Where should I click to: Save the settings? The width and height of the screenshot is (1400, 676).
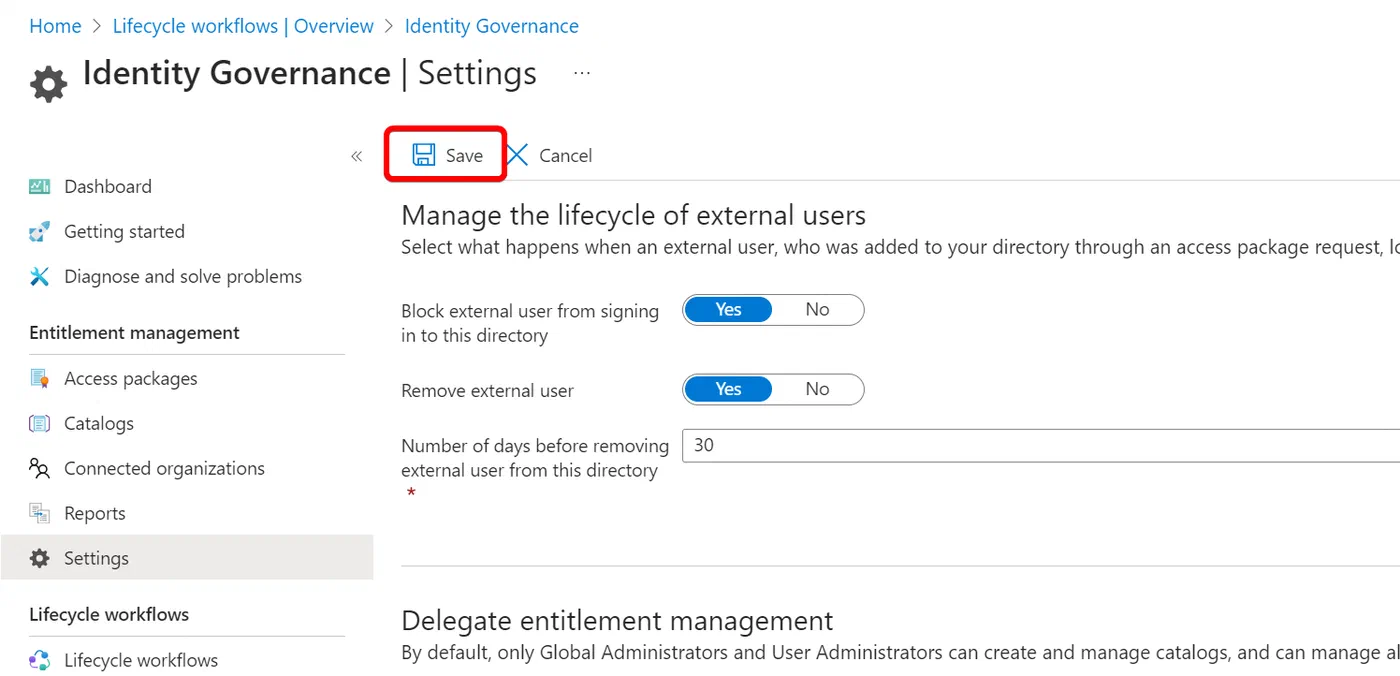point(446,155)
